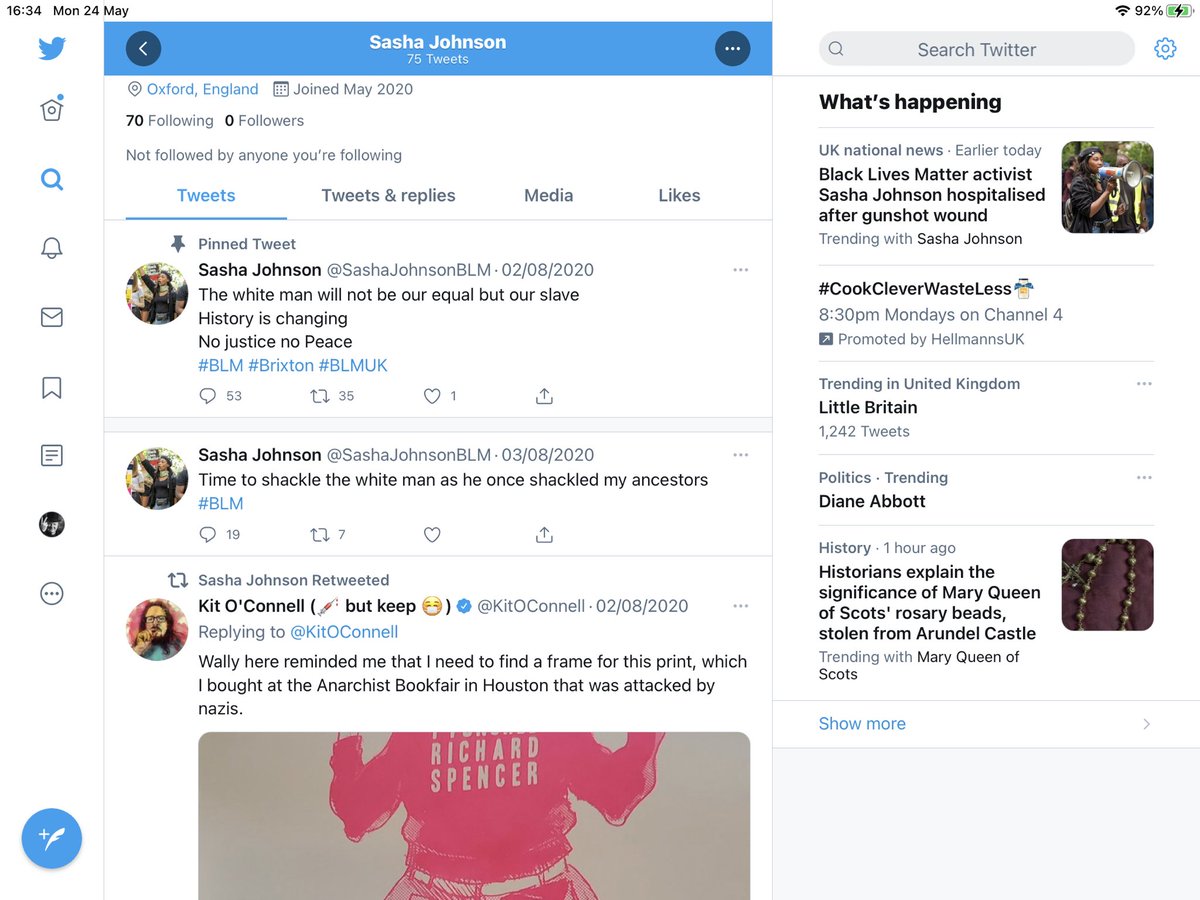1200x900 pixels.
Task: Share the pinned tweet
Action: [x=544, y=396]
